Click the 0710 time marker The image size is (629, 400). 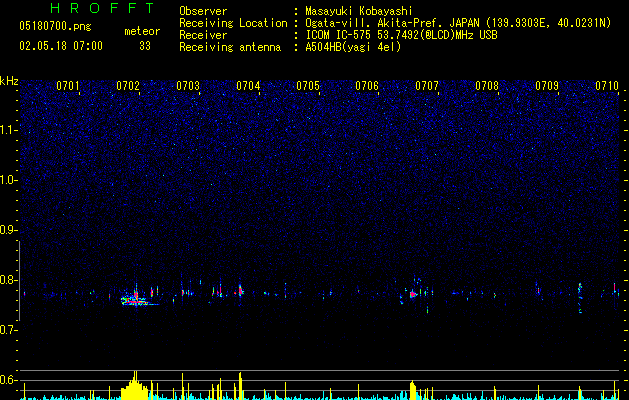point(607,86)
